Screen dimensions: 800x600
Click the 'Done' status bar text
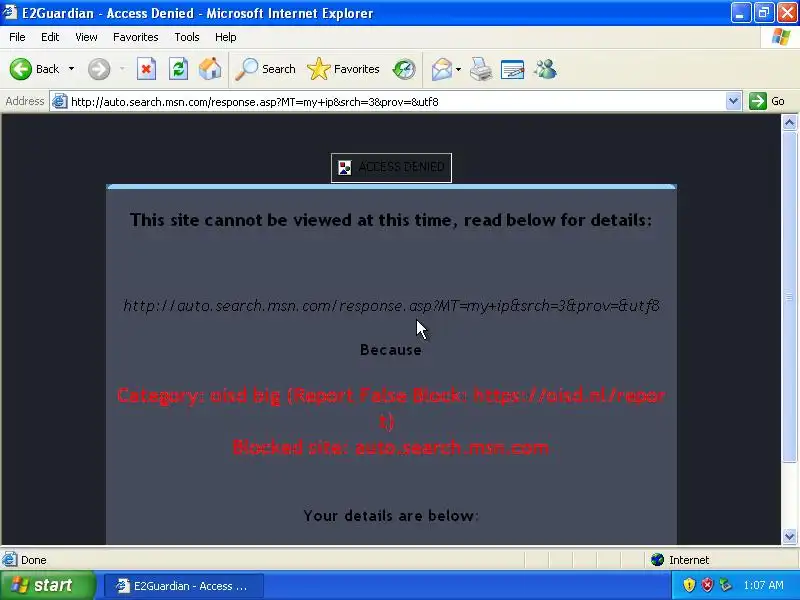point(34,560)
